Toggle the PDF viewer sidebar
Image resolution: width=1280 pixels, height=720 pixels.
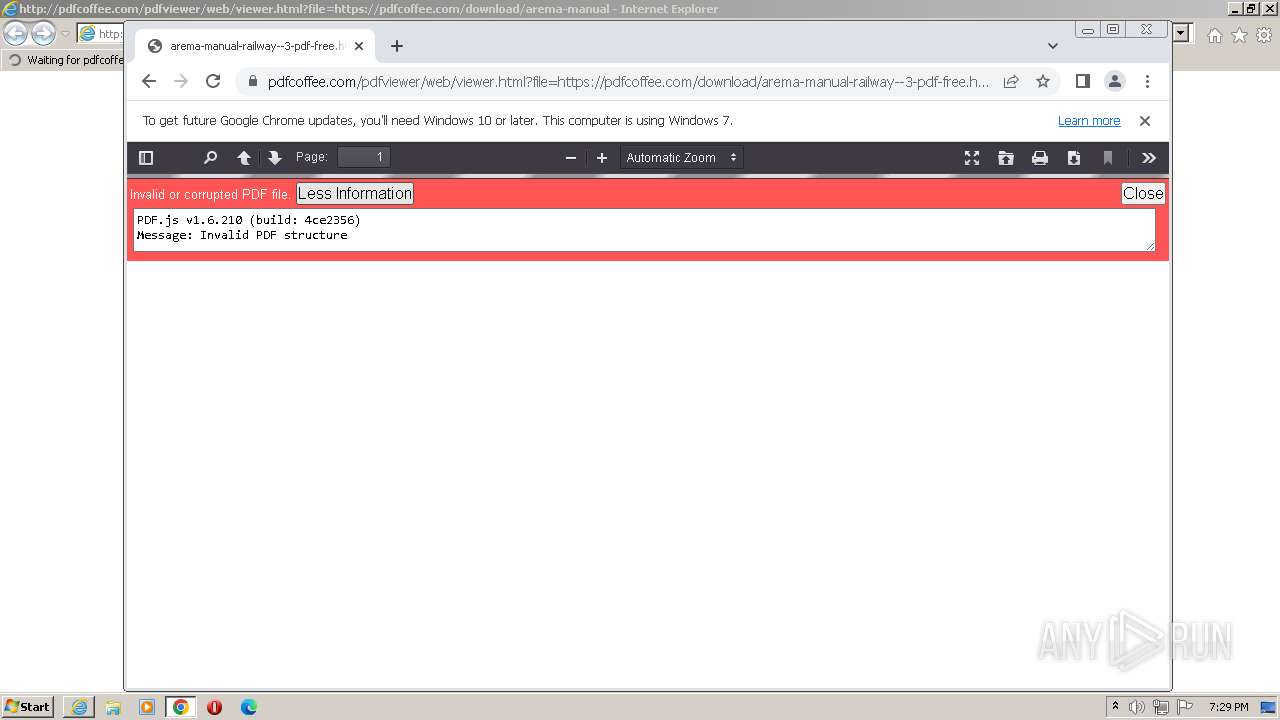coord(146,158)
